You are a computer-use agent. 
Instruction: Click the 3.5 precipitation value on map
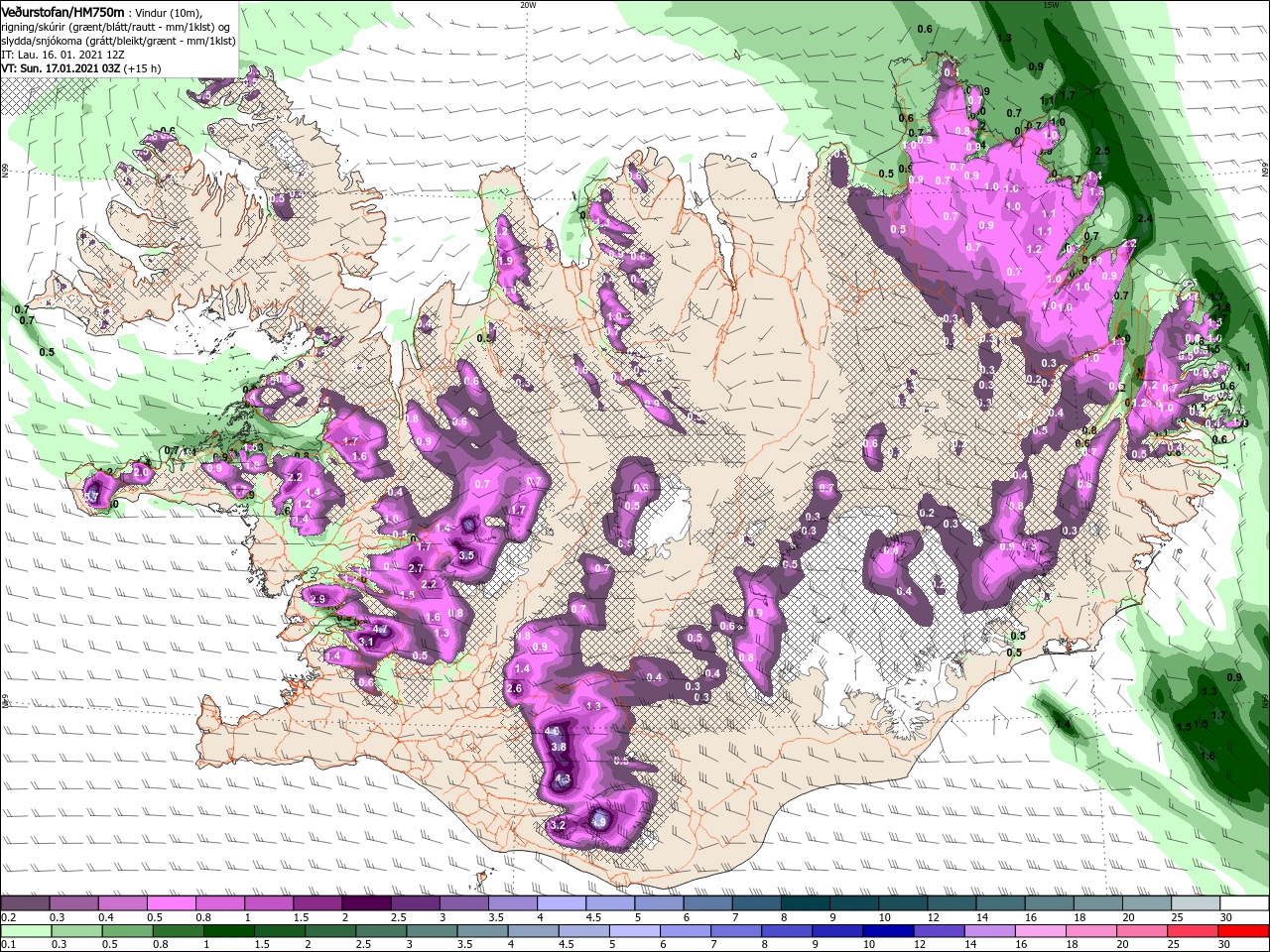pos(466,555)
